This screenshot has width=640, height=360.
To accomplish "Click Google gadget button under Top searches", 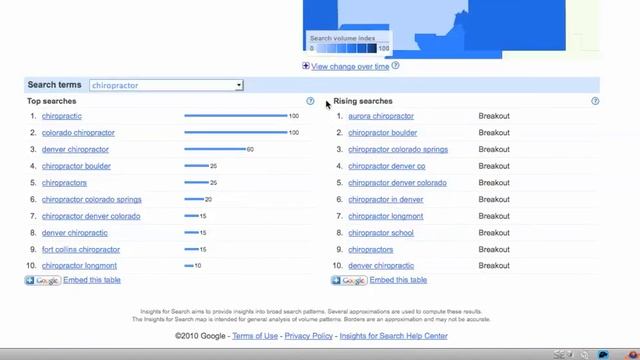I will [x=43, y=280].
